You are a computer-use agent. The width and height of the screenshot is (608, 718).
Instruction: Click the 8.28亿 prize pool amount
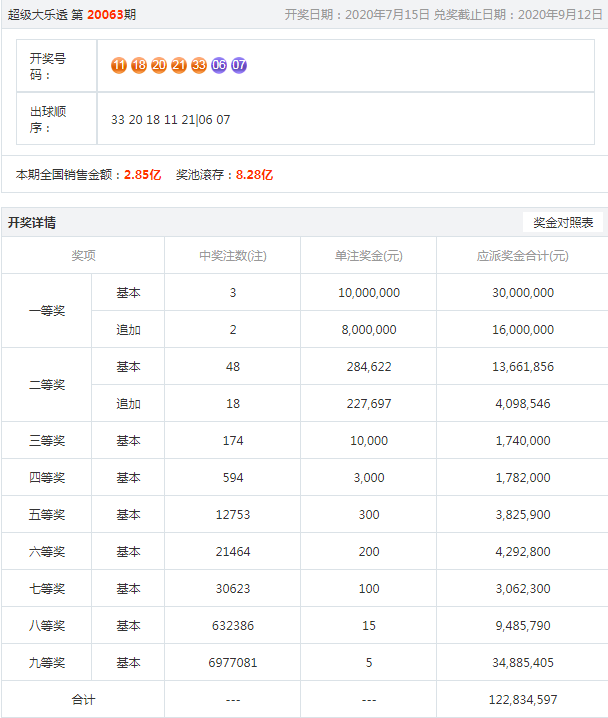pyautogui.click(x=254, y=175)
